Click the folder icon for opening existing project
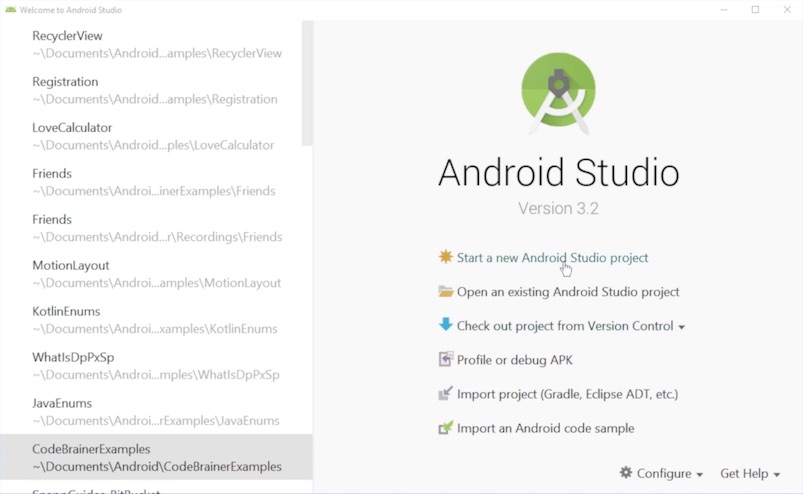 (446, 291)
